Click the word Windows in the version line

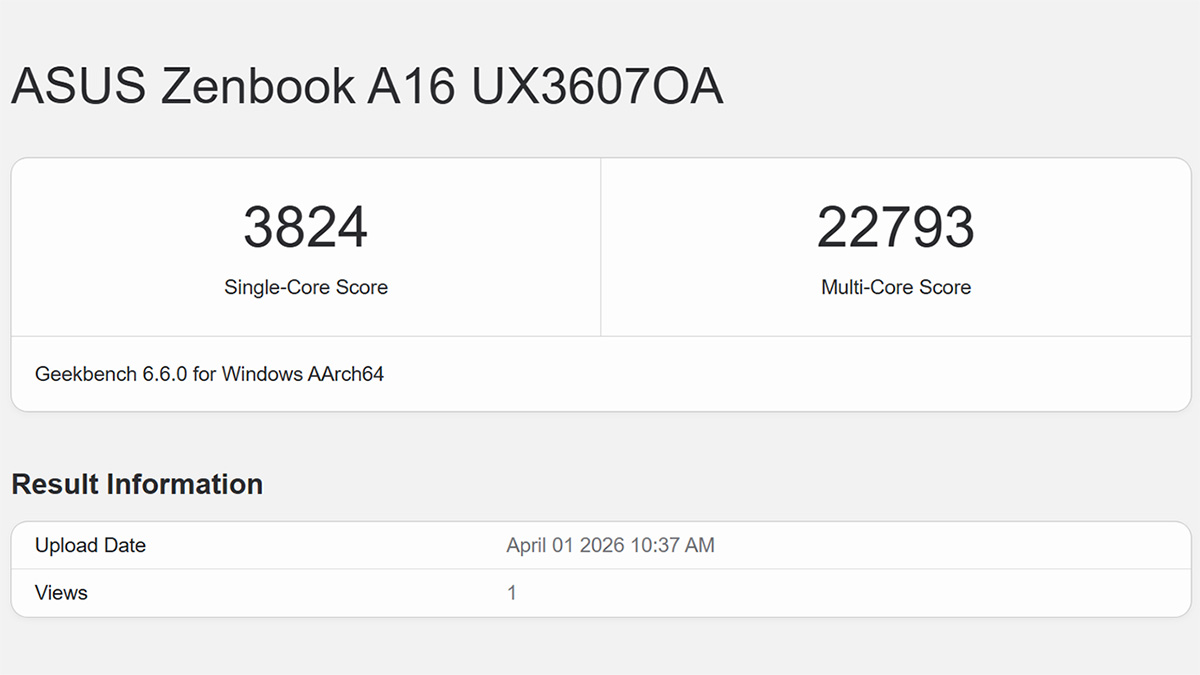click(262, 374)
